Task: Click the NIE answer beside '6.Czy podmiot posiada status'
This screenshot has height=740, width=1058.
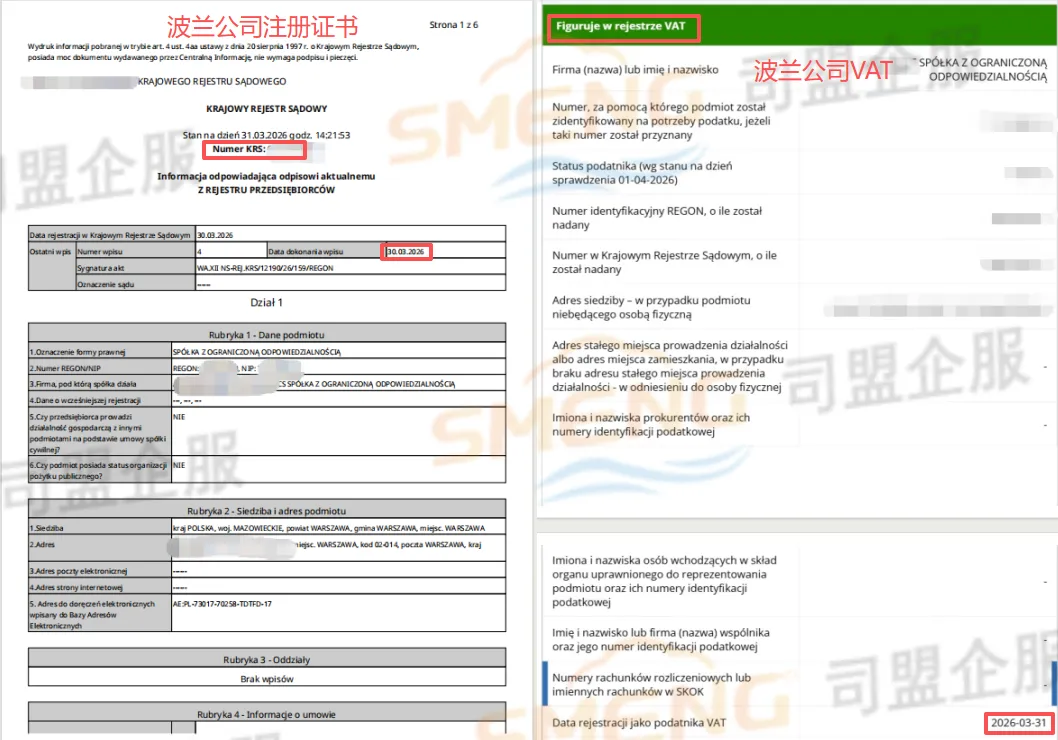Action: pyautogui.click(x=179, y=465)
